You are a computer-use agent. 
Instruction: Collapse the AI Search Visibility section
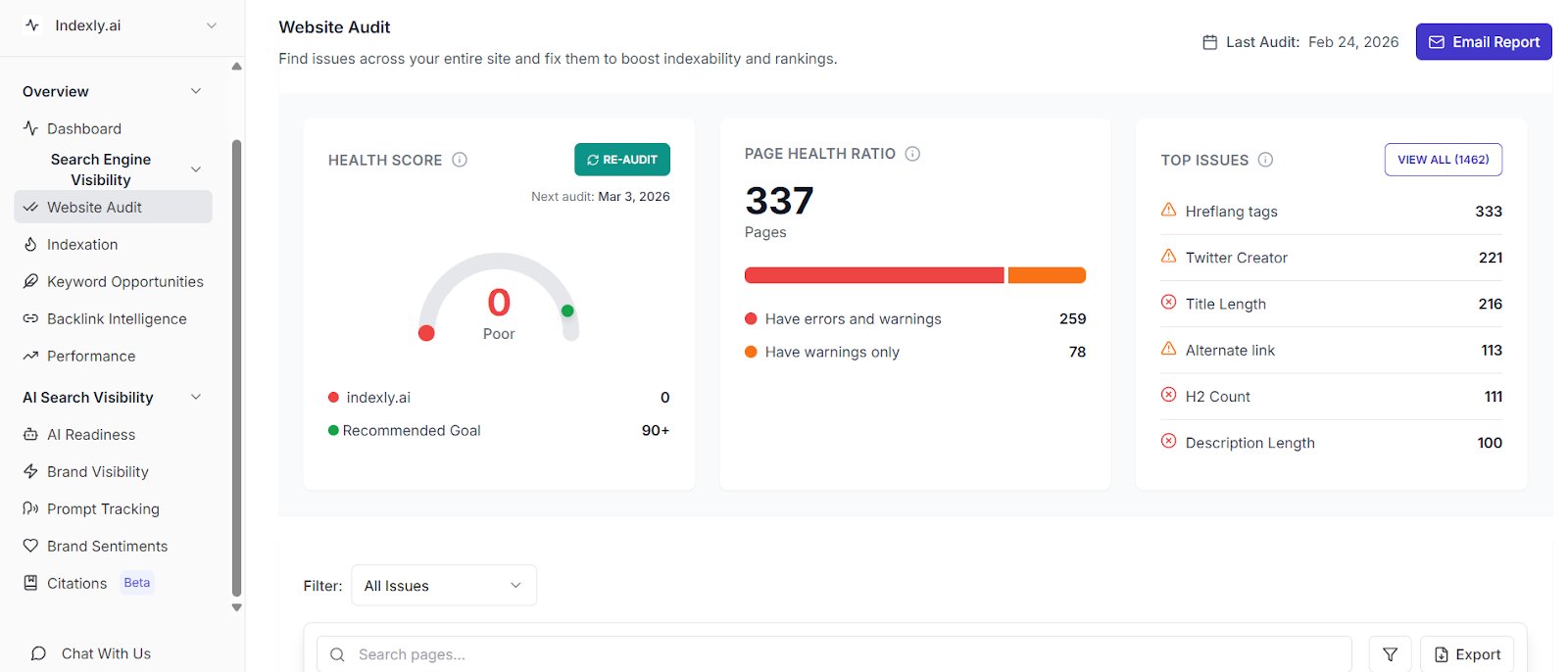click(196, 397)
